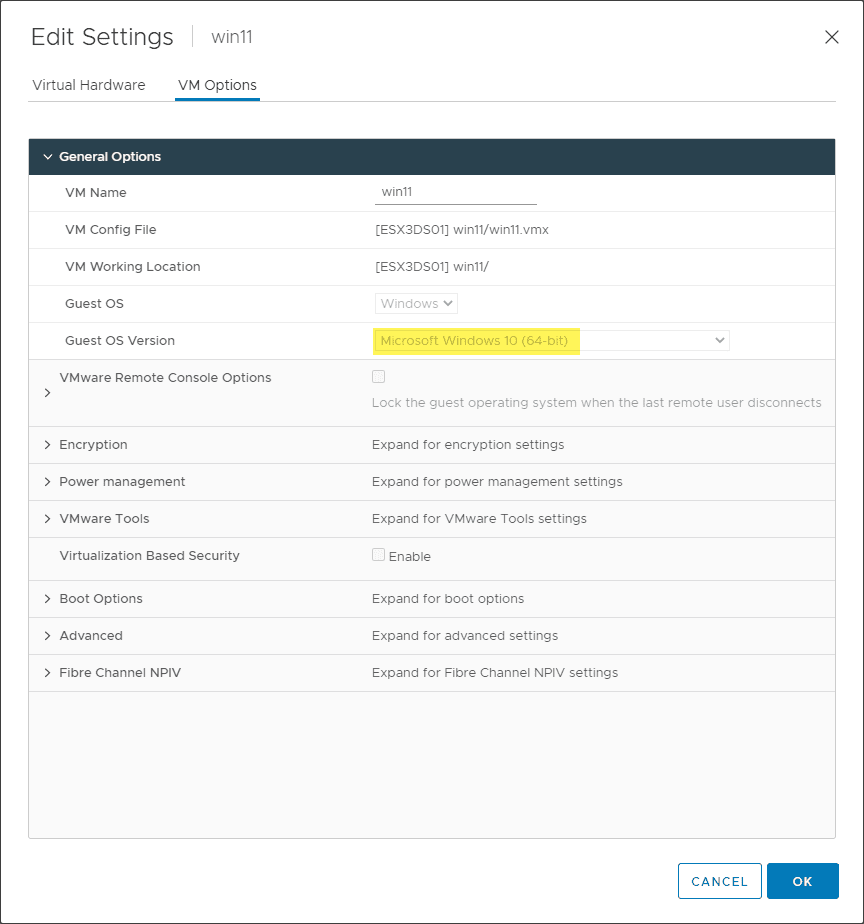
Task: Check lock guest OS on last disconnect
Action: (378, 376)
